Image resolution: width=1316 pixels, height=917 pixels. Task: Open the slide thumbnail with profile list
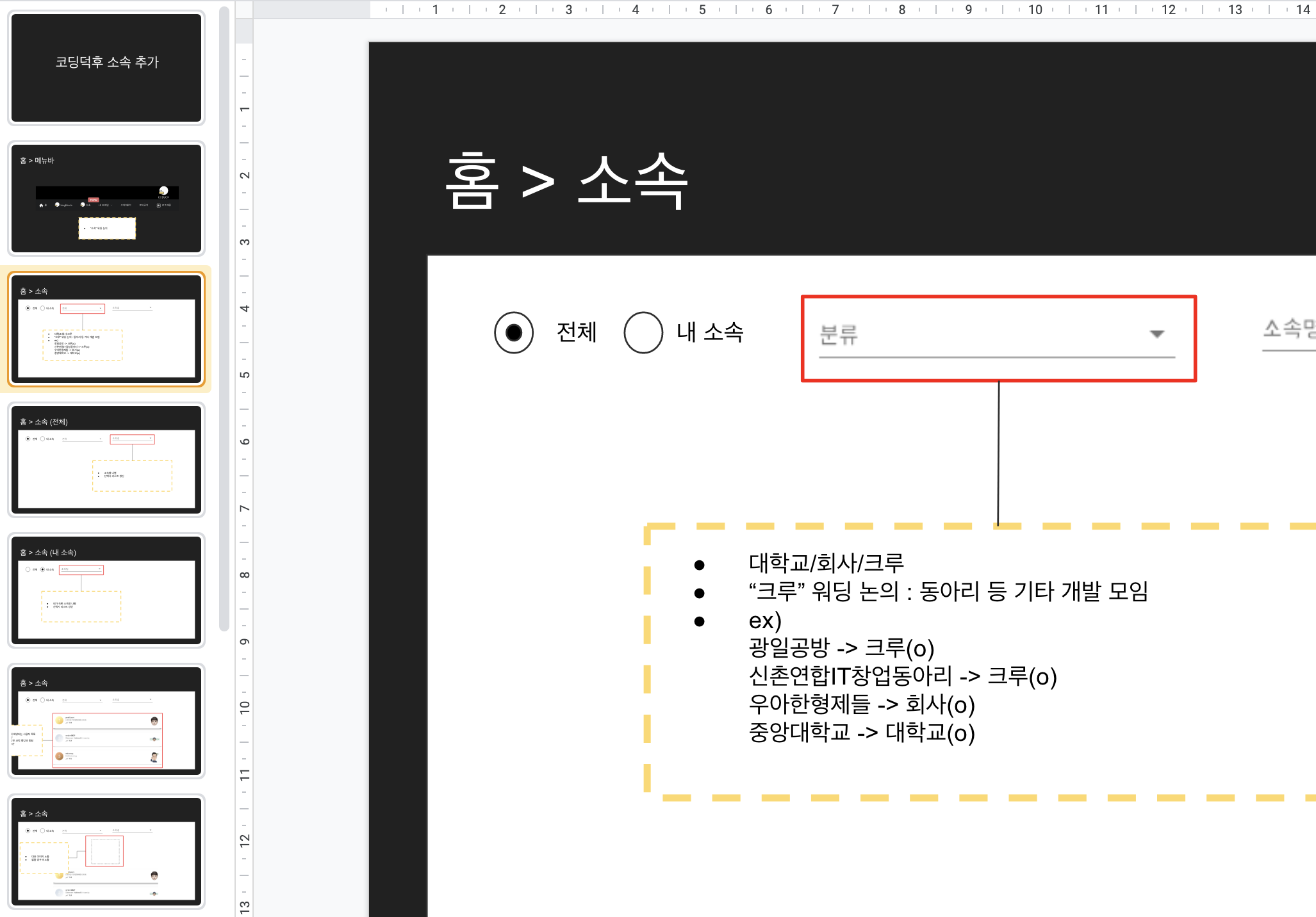(106, 721)
